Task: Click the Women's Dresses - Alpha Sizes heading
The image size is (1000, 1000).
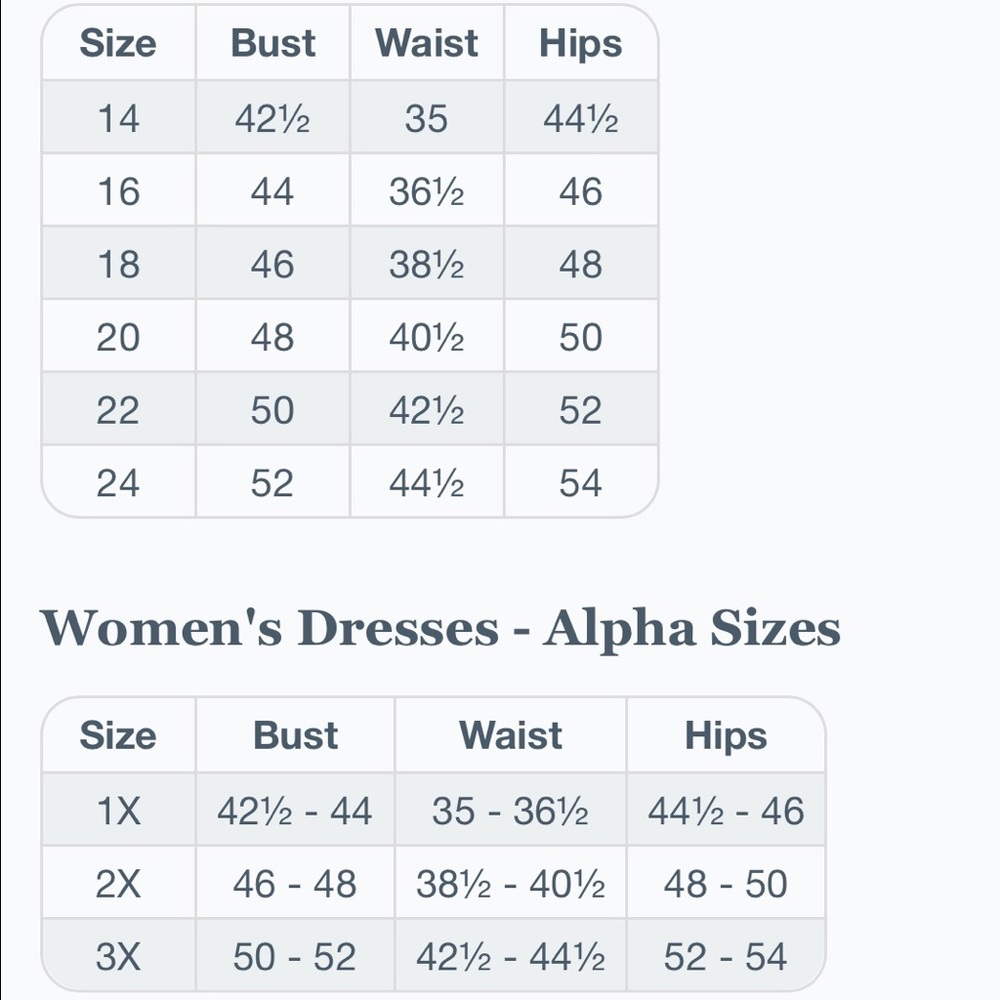Action: [x=440, y=628]
